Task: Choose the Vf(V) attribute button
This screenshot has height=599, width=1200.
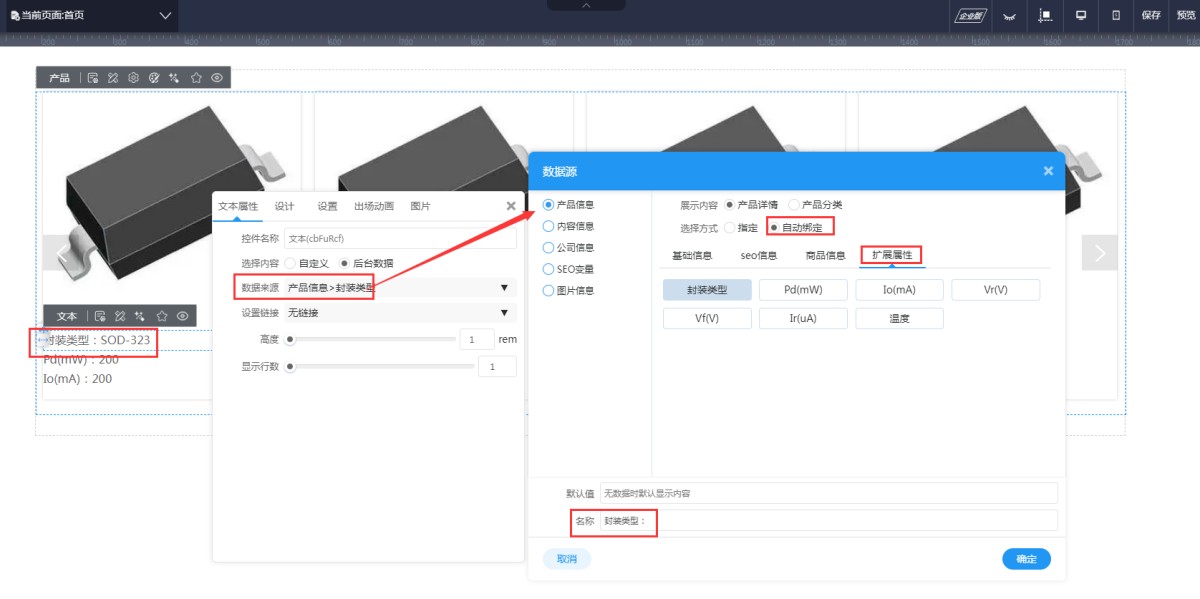Action: click(x=707, y=318)
